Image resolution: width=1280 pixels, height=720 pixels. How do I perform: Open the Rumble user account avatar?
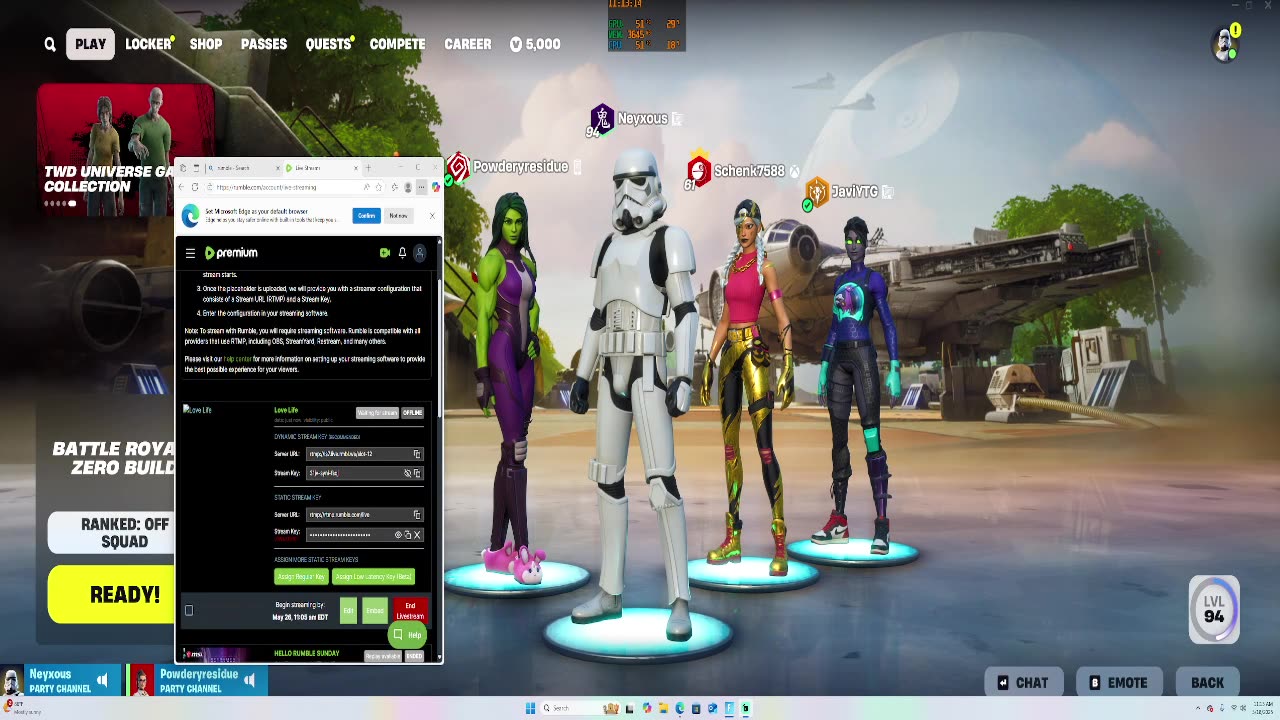pyautogui.click(x=420, y=253)
